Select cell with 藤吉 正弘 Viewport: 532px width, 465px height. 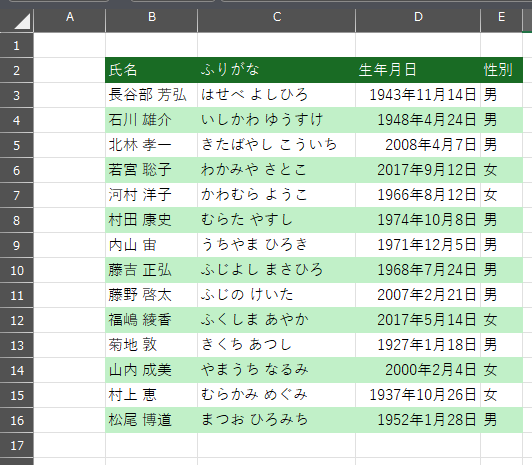click(151, 270)
